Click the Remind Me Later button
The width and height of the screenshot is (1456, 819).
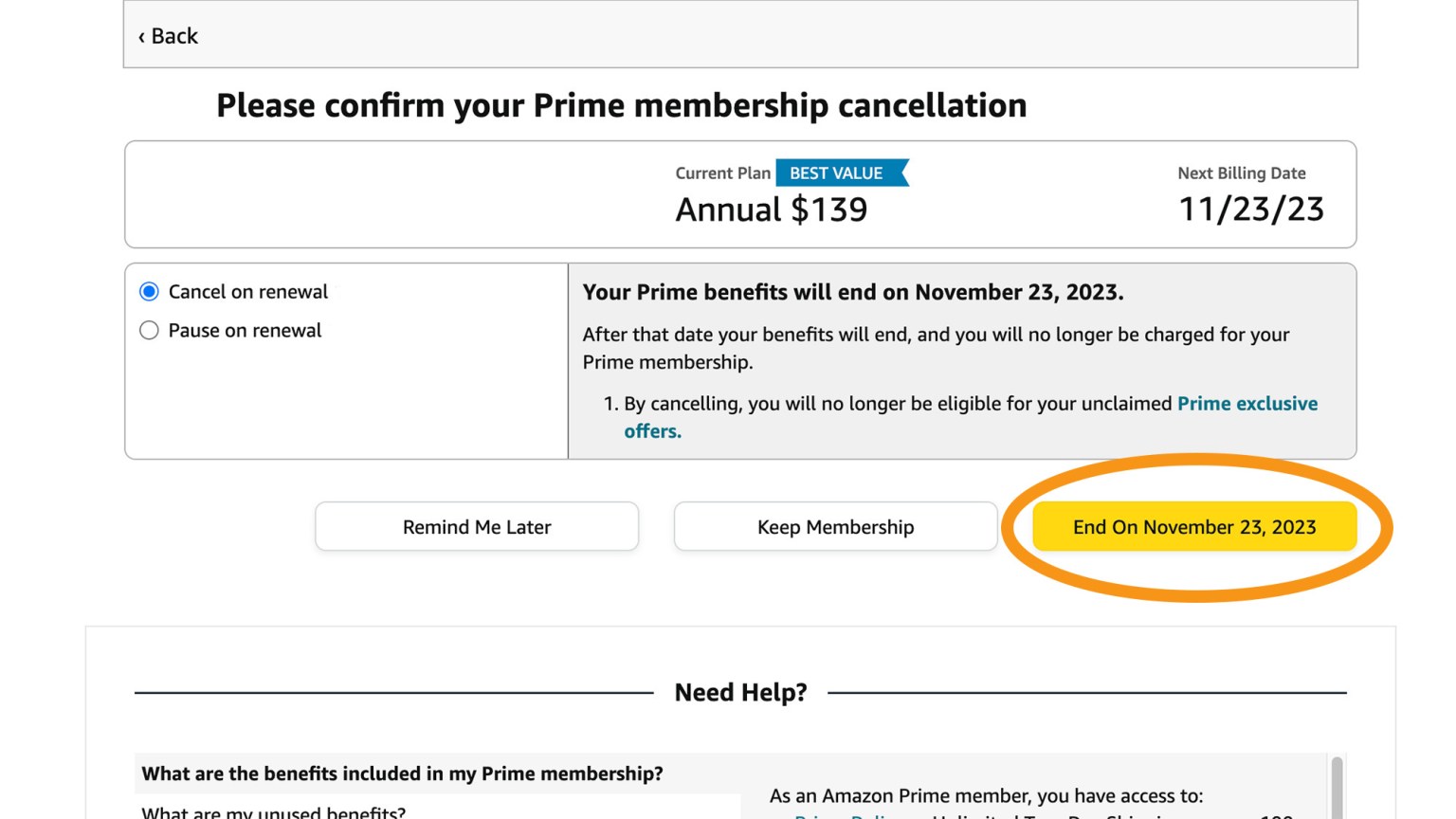(477, 527)
